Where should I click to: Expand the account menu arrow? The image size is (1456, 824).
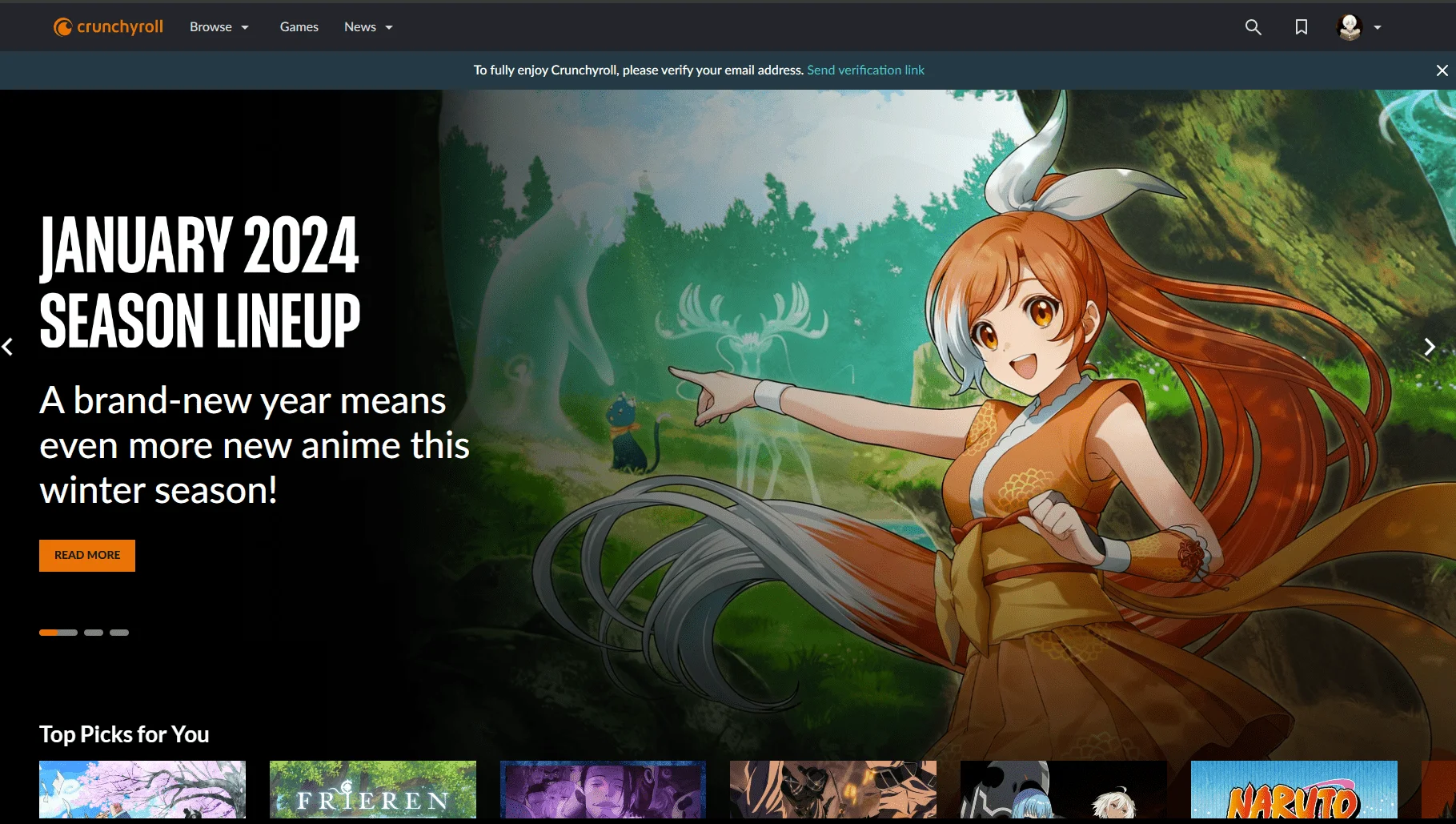pyautogui.click(x=1378, y=27)
